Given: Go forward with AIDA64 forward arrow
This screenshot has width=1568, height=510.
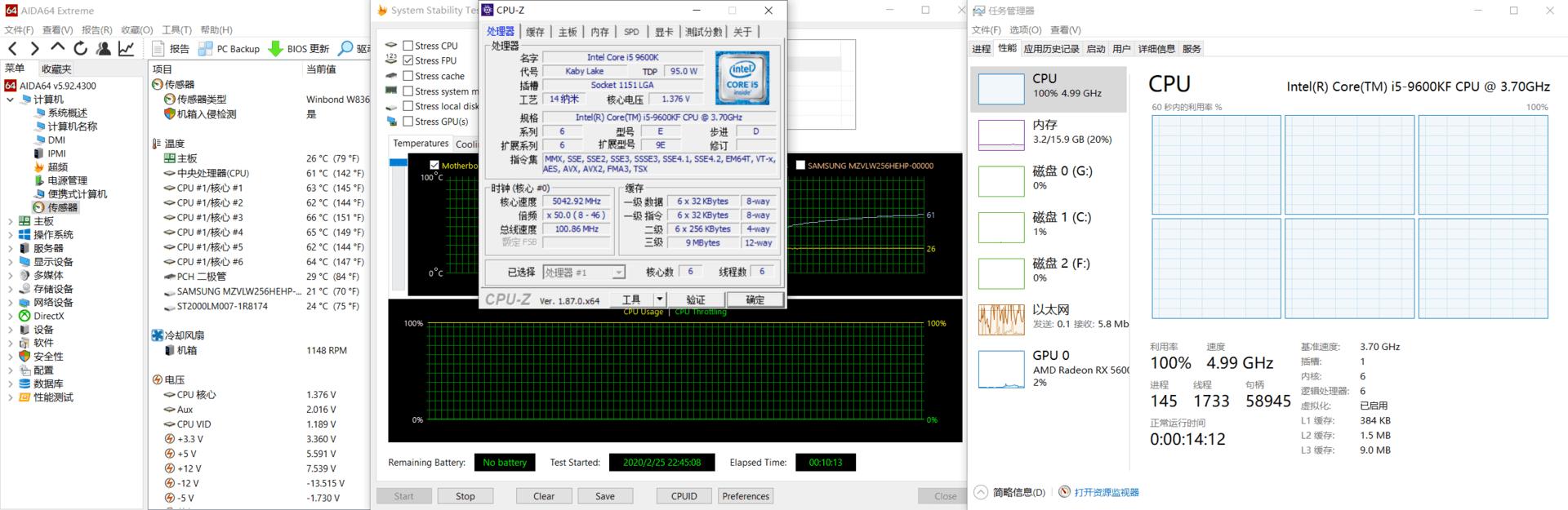Looking at the screenshot, I should pos(34,49).
